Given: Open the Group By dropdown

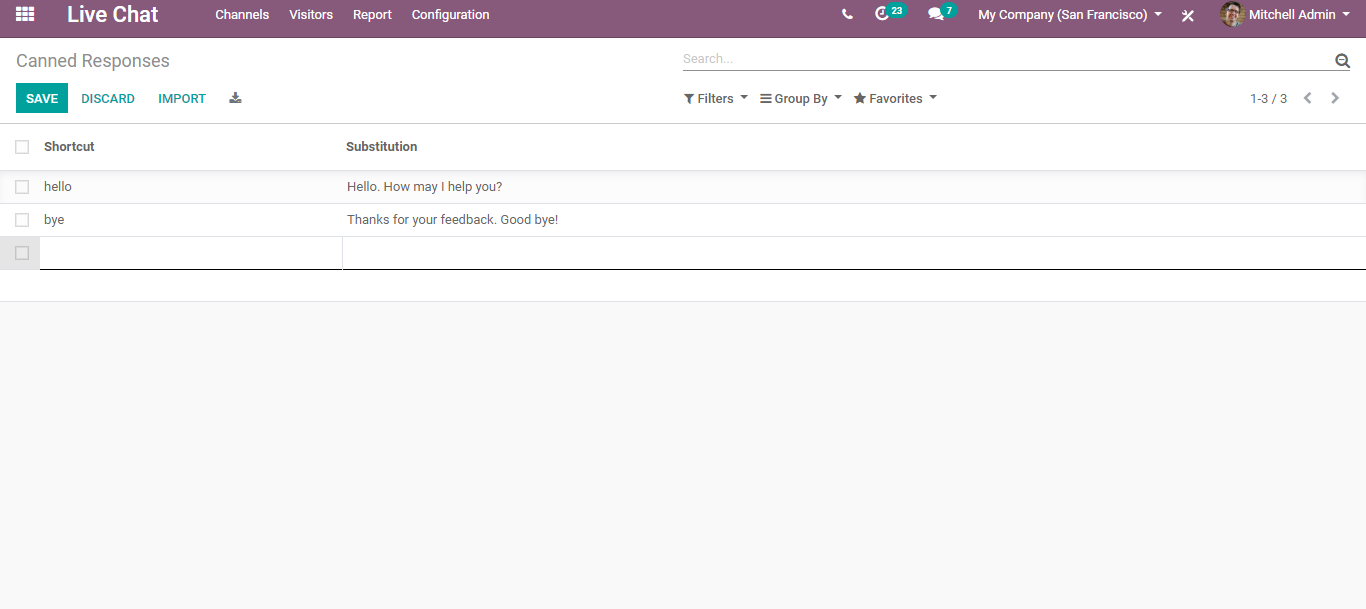Looking at the screenshot, I should pyautogui.click(x=801, y=98).
